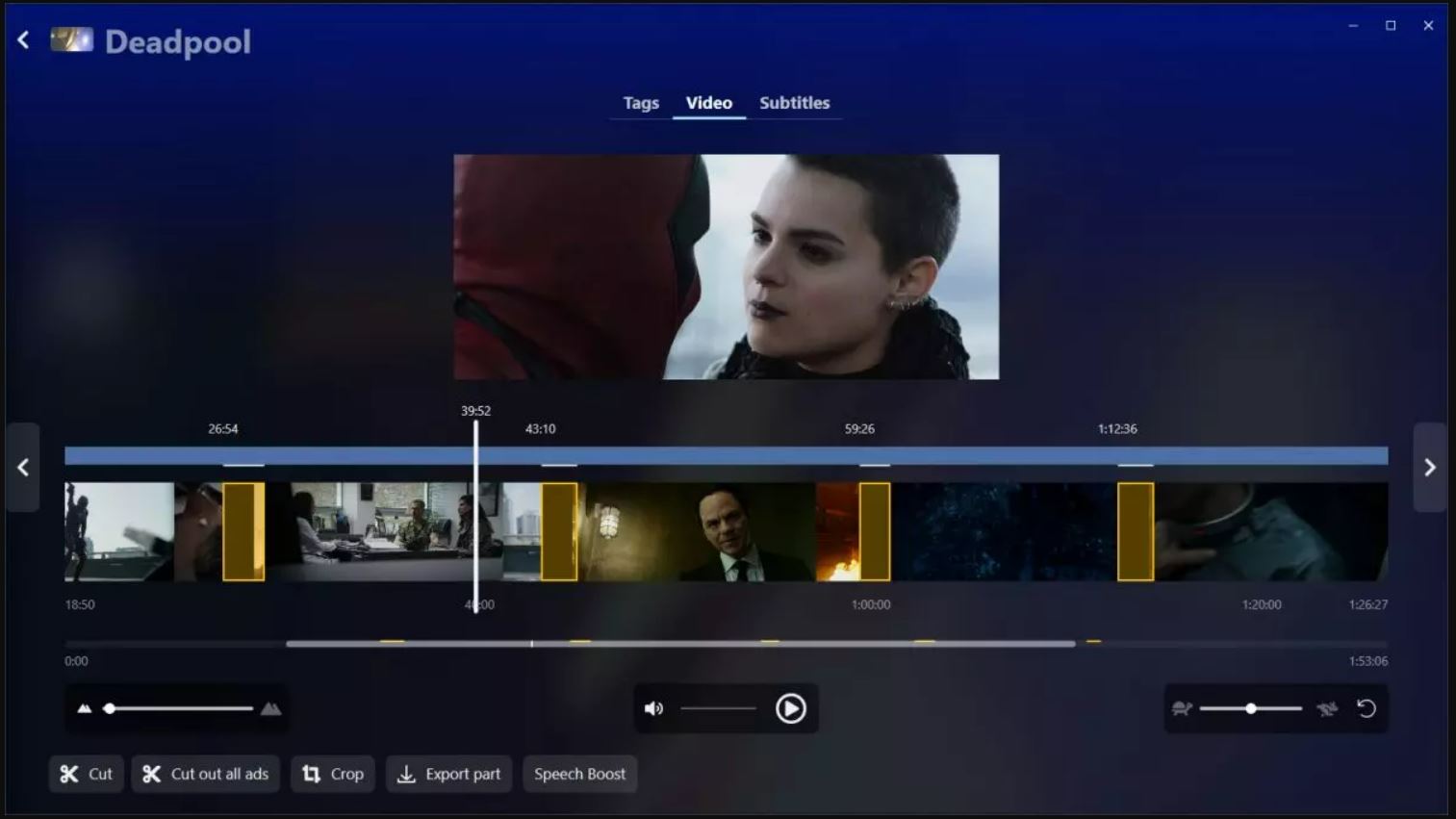Click the overview scrollbar range
Viewport: 1456px width, 819px height.
pos(680,644)
